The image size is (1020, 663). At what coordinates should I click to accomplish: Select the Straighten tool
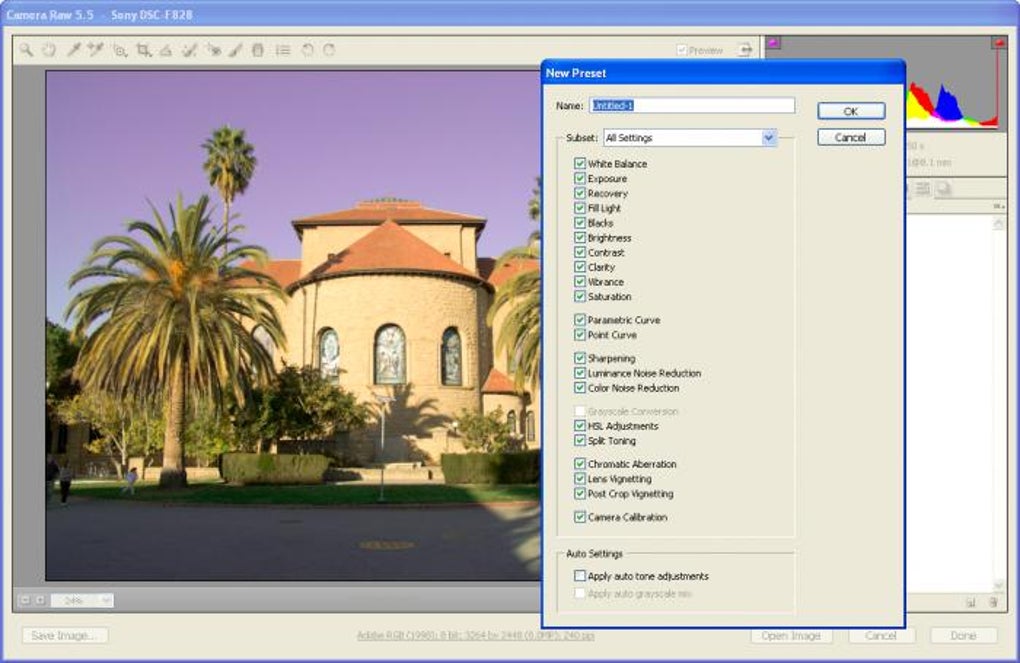point(166,50)
